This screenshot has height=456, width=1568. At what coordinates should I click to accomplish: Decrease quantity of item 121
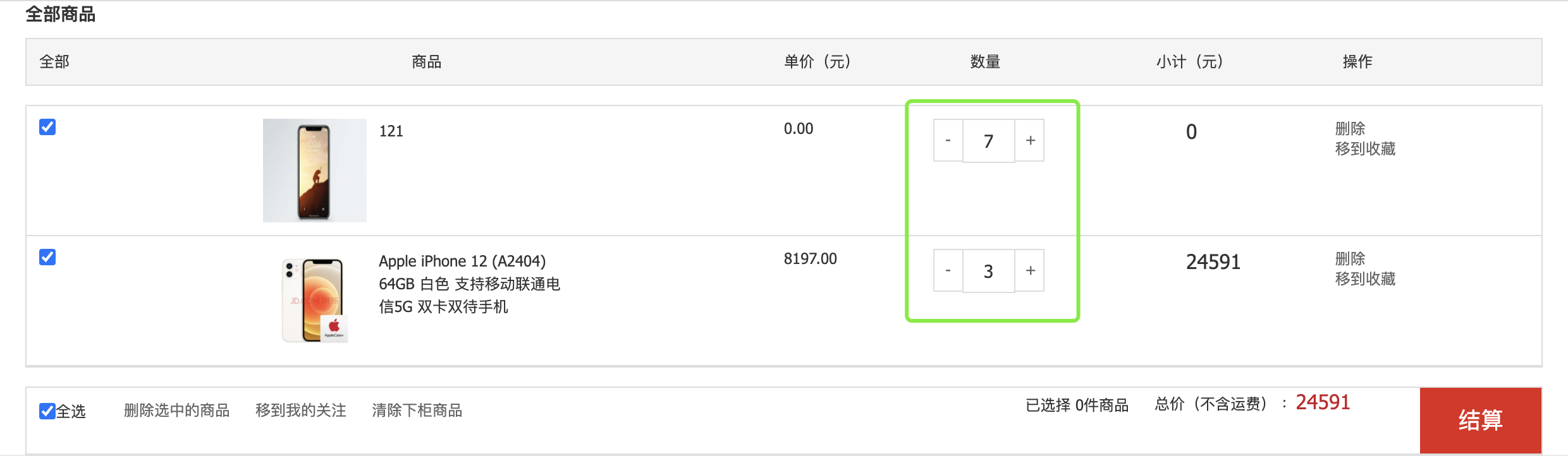[x=948, y=140]
